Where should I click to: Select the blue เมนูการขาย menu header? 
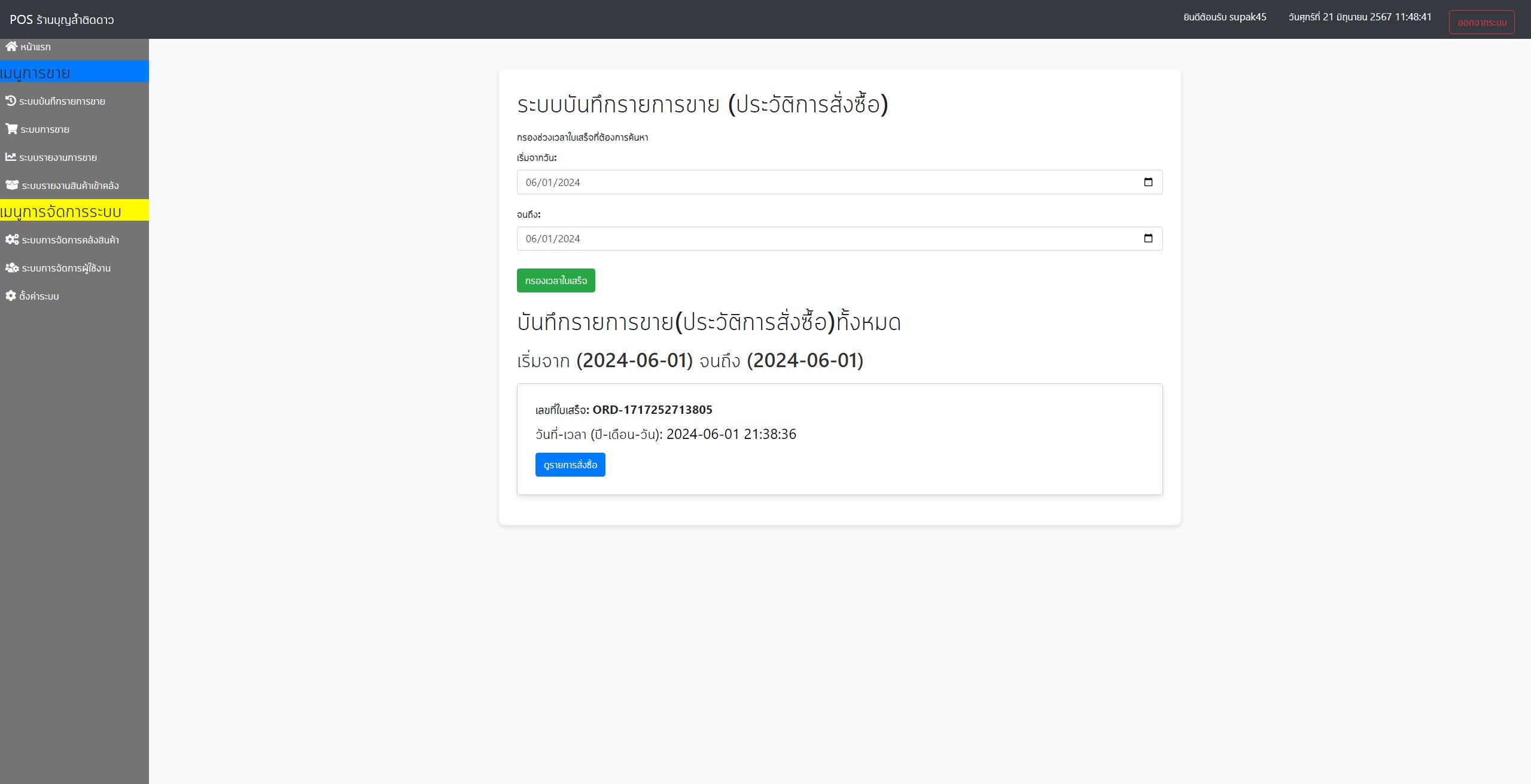pos(74,72)
